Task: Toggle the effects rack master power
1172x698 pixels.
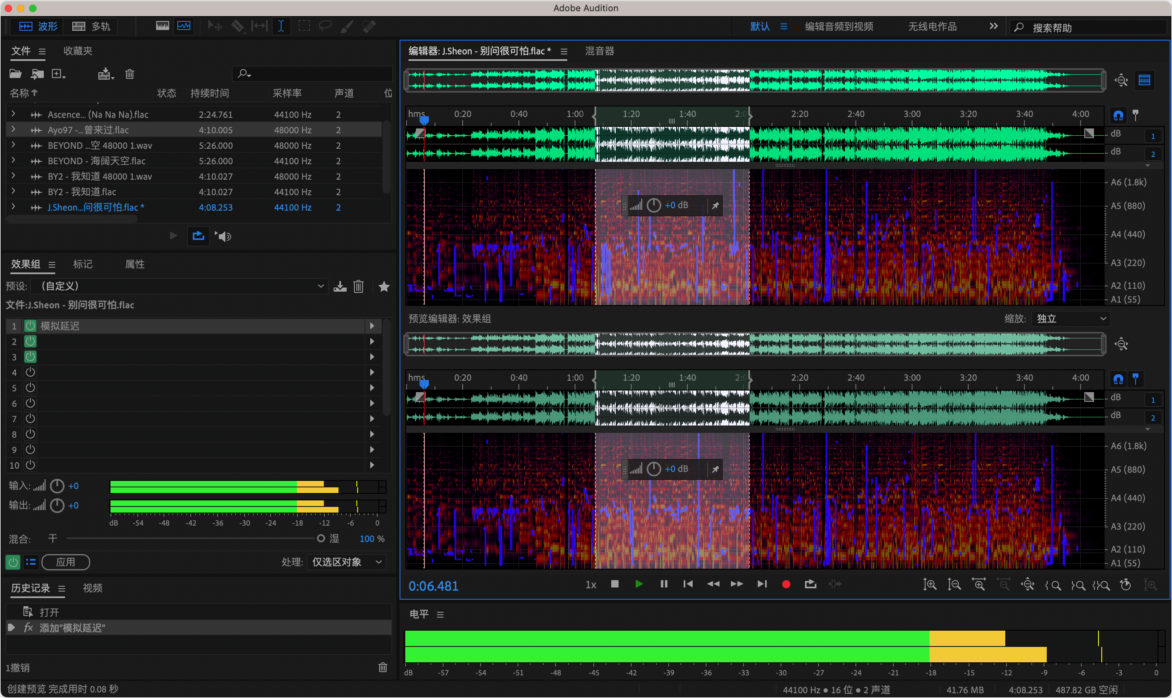Action: tap(13, 562)
